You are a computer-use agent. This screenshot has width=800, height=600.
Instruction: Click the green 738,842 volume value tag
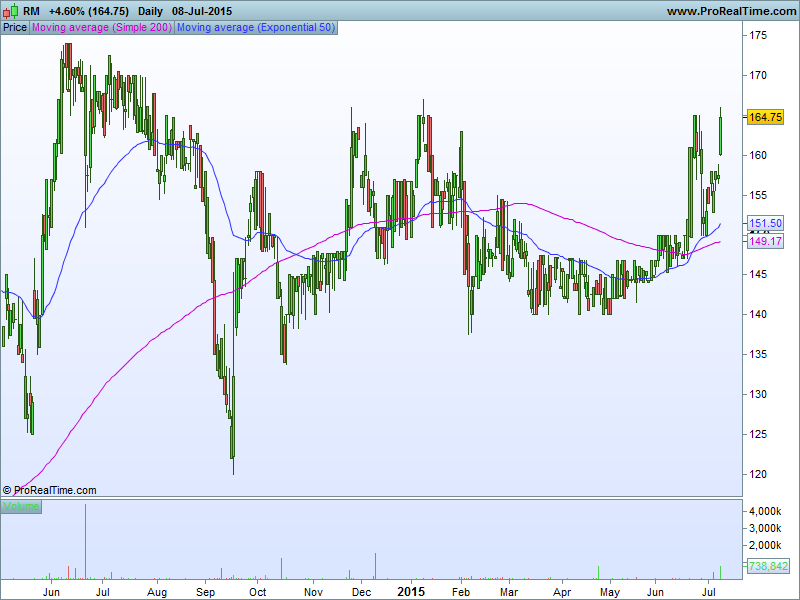[x=768, y=567]
